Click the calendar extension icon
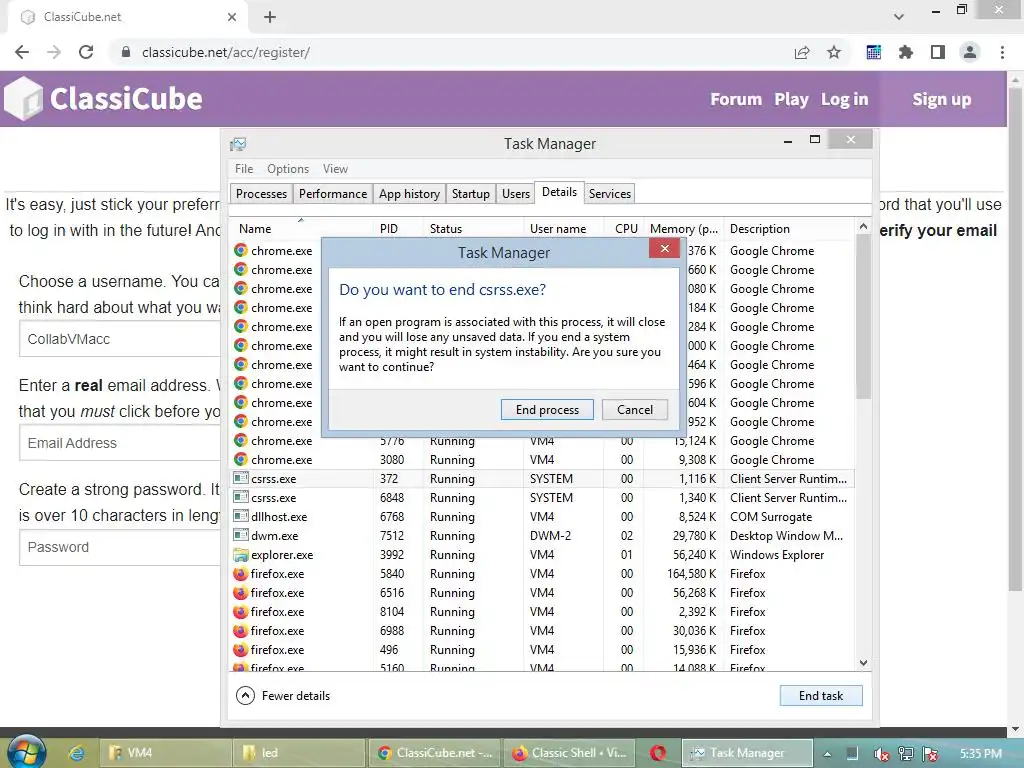This screenshot has height=768, width=1024. point(874,52)
